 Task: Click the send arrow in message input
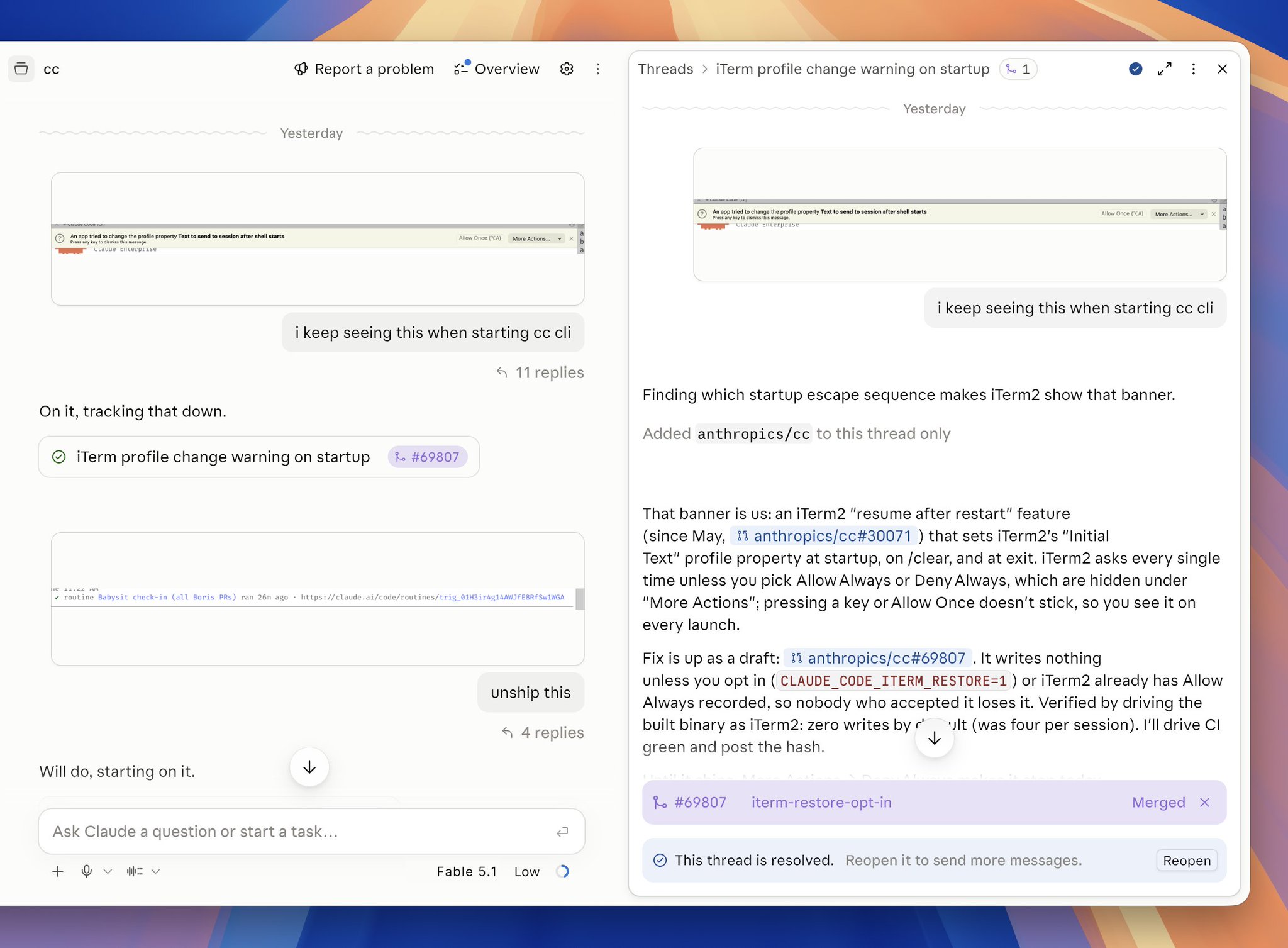562,832
